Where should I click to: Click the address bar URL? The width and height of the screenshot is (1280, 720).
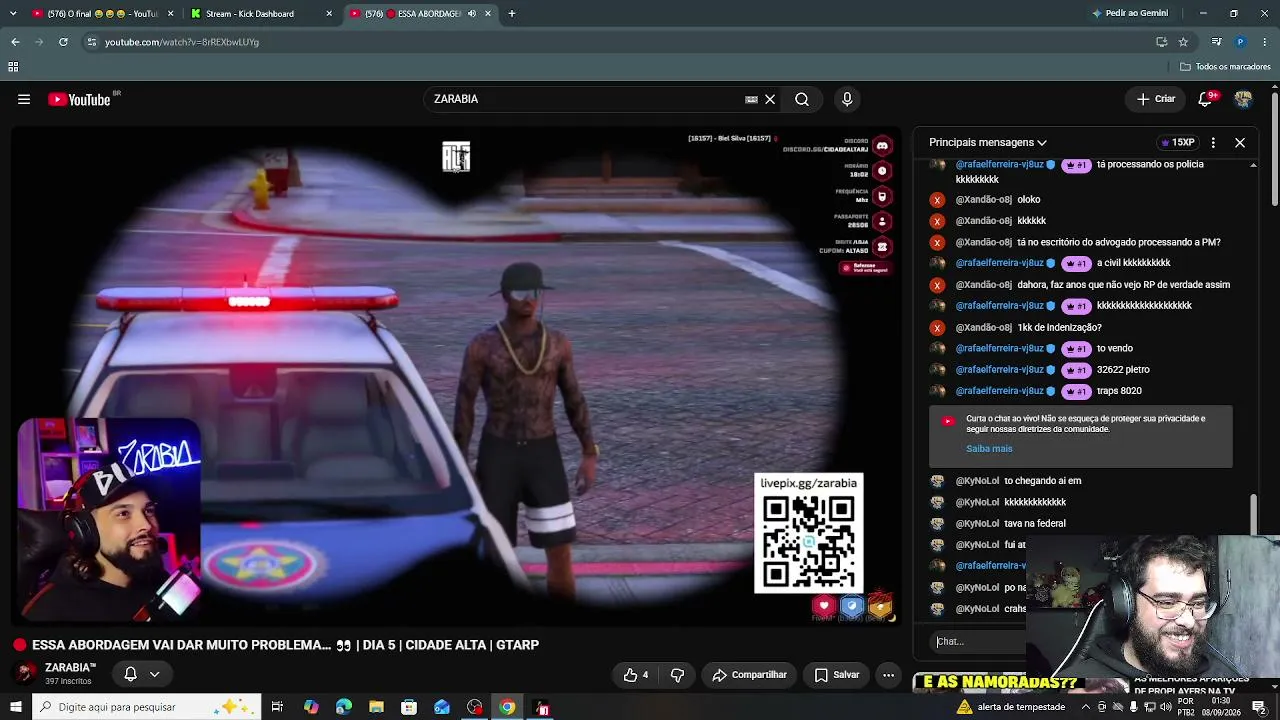(182, 42)
